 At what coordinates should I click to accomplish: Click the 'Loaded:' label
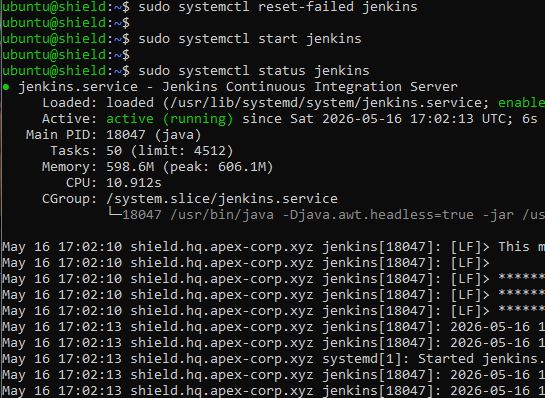tap(70, 103)
